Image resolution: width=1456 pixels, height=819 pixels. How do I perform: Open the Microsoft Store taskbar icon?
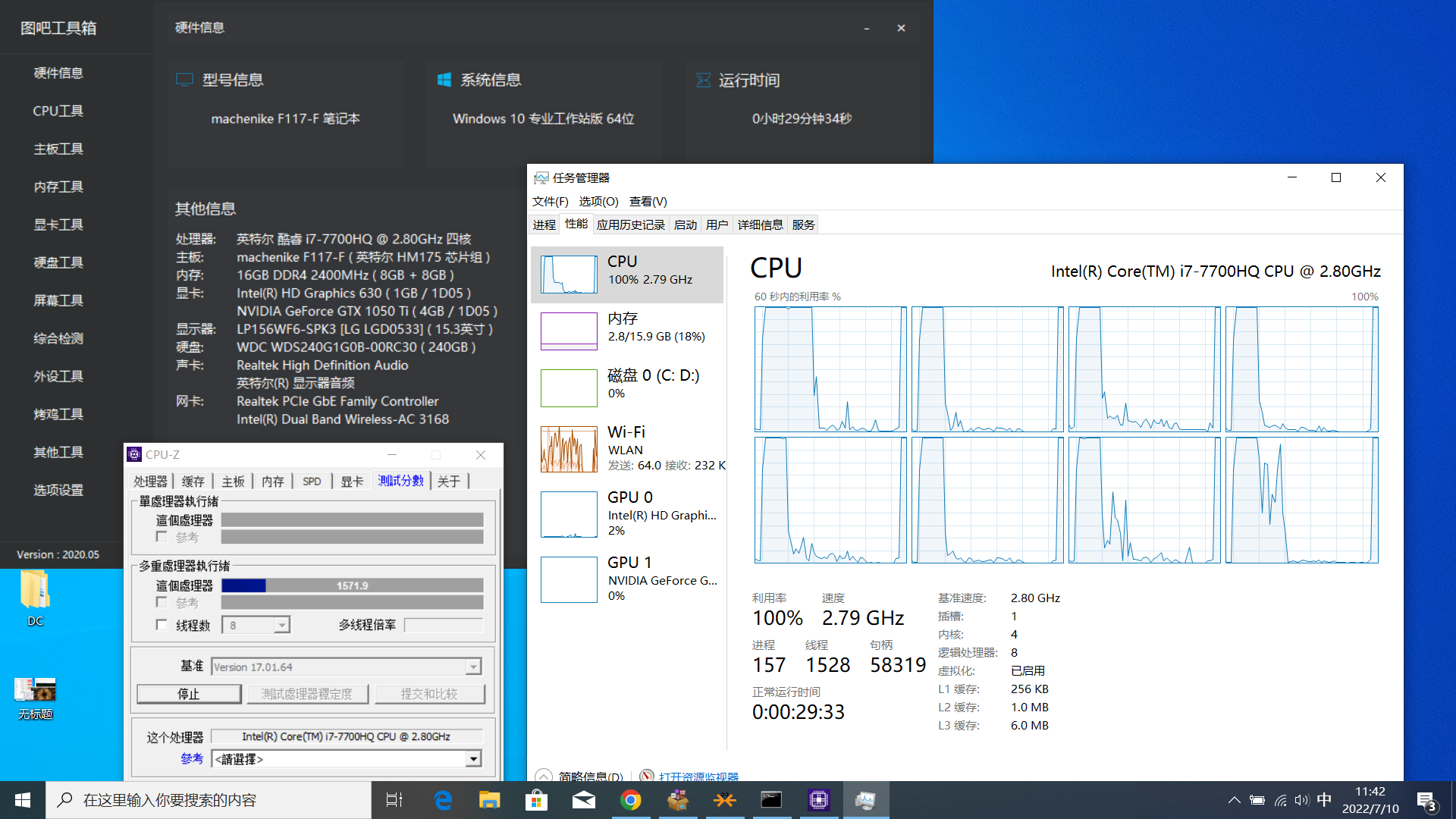coord(536,800)
